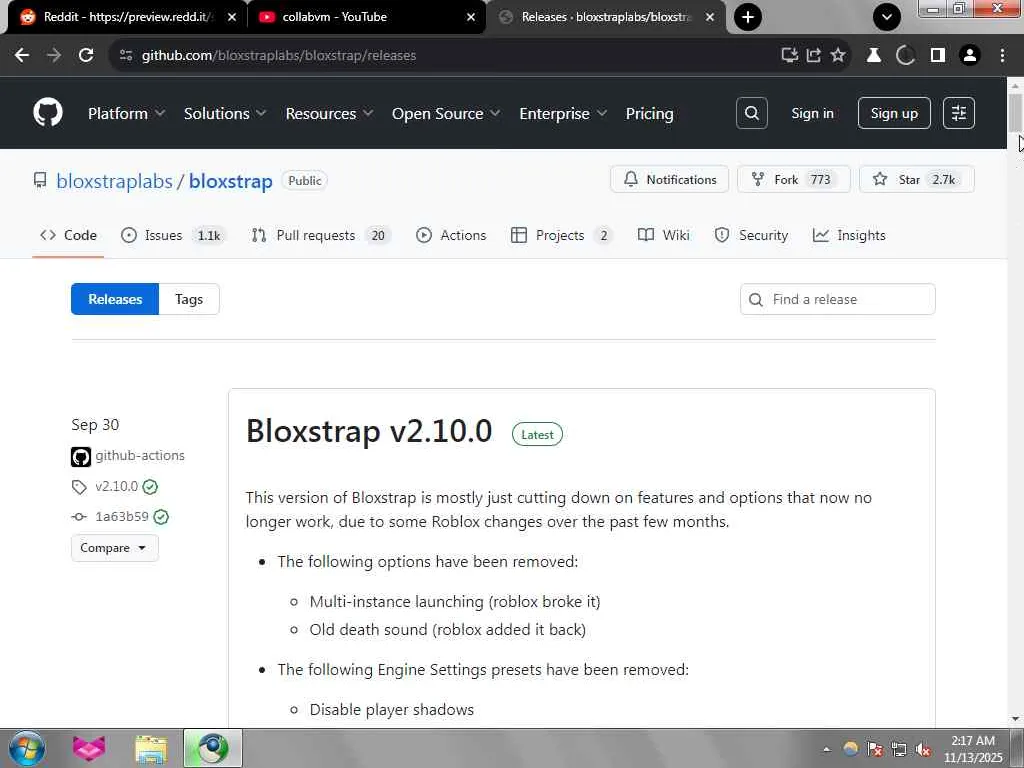Click the verified checkmark next to commit 1a63b59

161,517
